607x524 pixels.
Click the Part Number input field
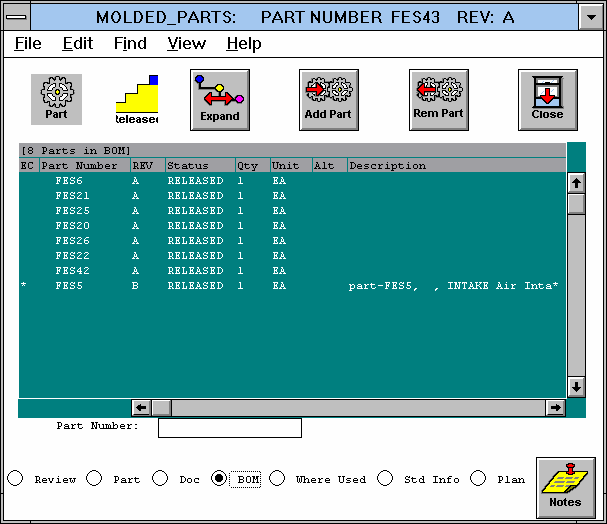click(229, 428)
